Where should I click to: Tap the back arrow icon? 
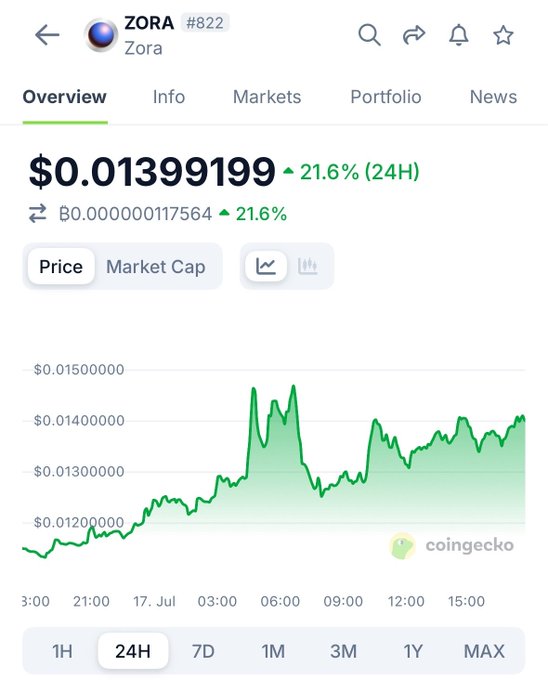click(47, 35)
